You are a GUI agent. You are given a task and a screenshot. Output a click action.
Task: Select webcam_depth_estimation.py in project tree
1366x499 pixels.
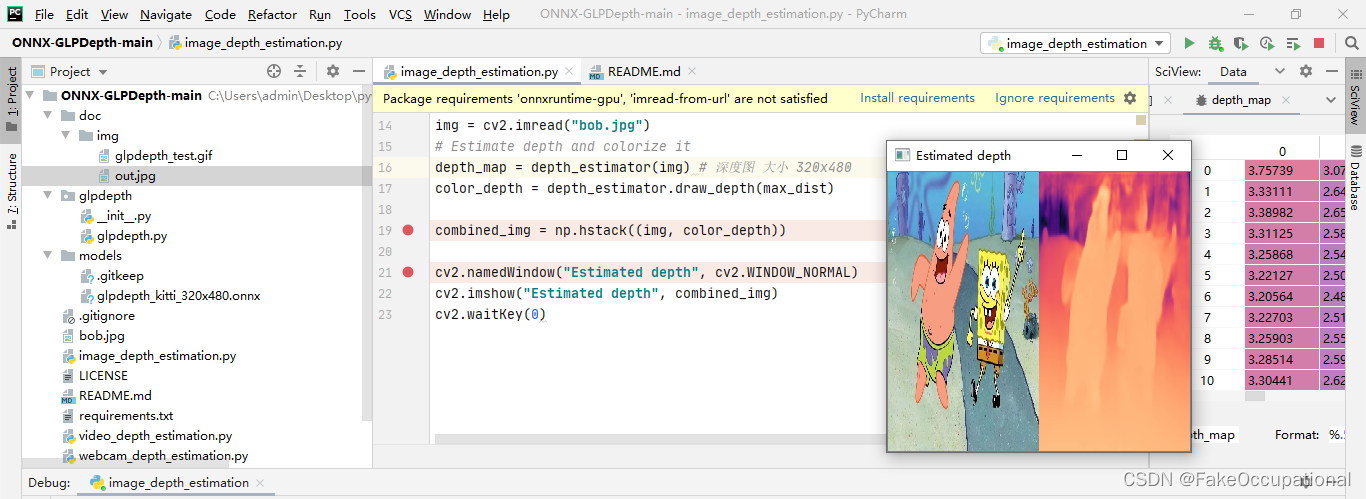[x=164, y=456]
